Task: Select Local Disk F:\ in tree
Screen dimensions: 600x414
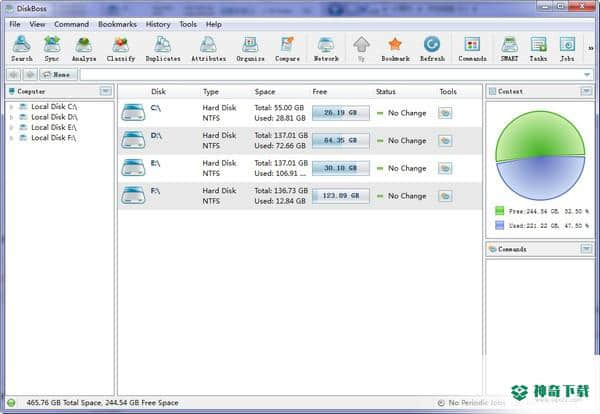Action: (54, 138)
